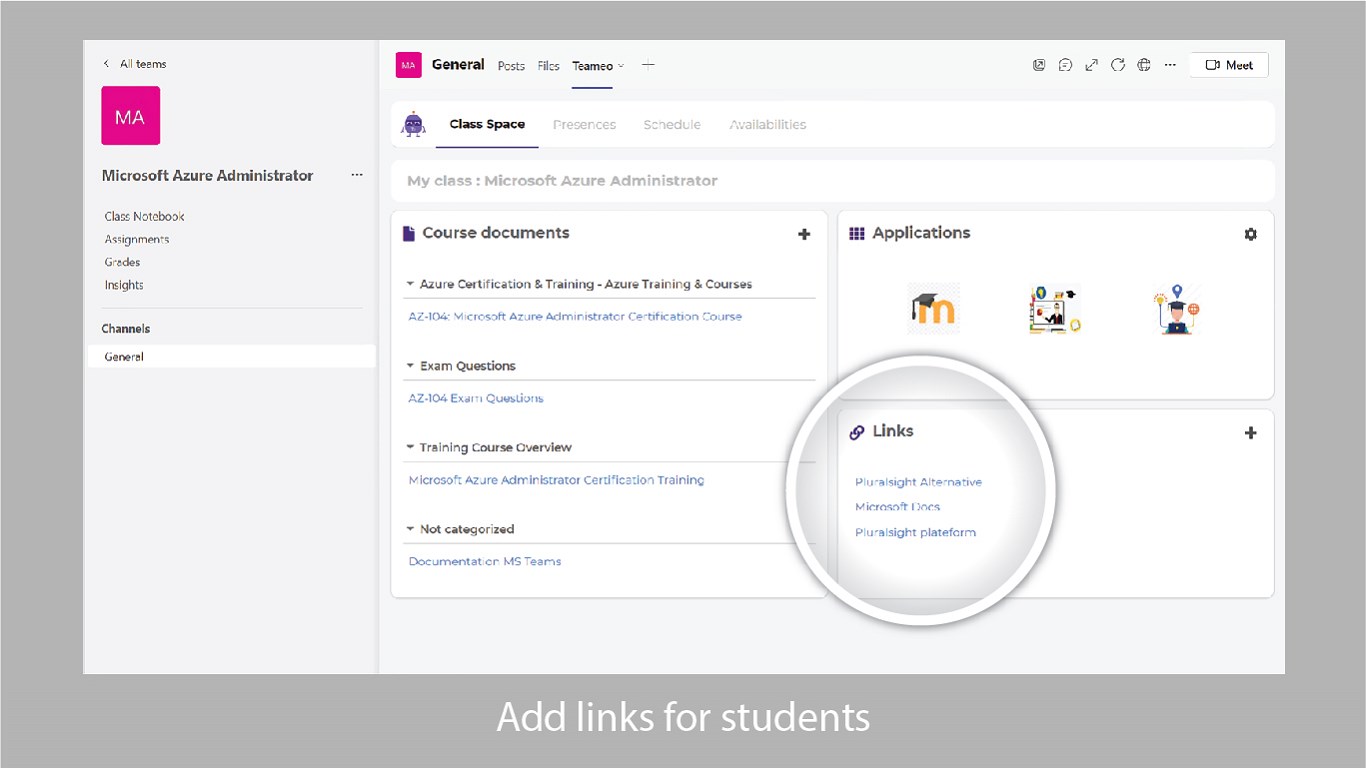Open AZ-104 Microsoft Azure Administrator Certification Course

[x=575, y=316]
